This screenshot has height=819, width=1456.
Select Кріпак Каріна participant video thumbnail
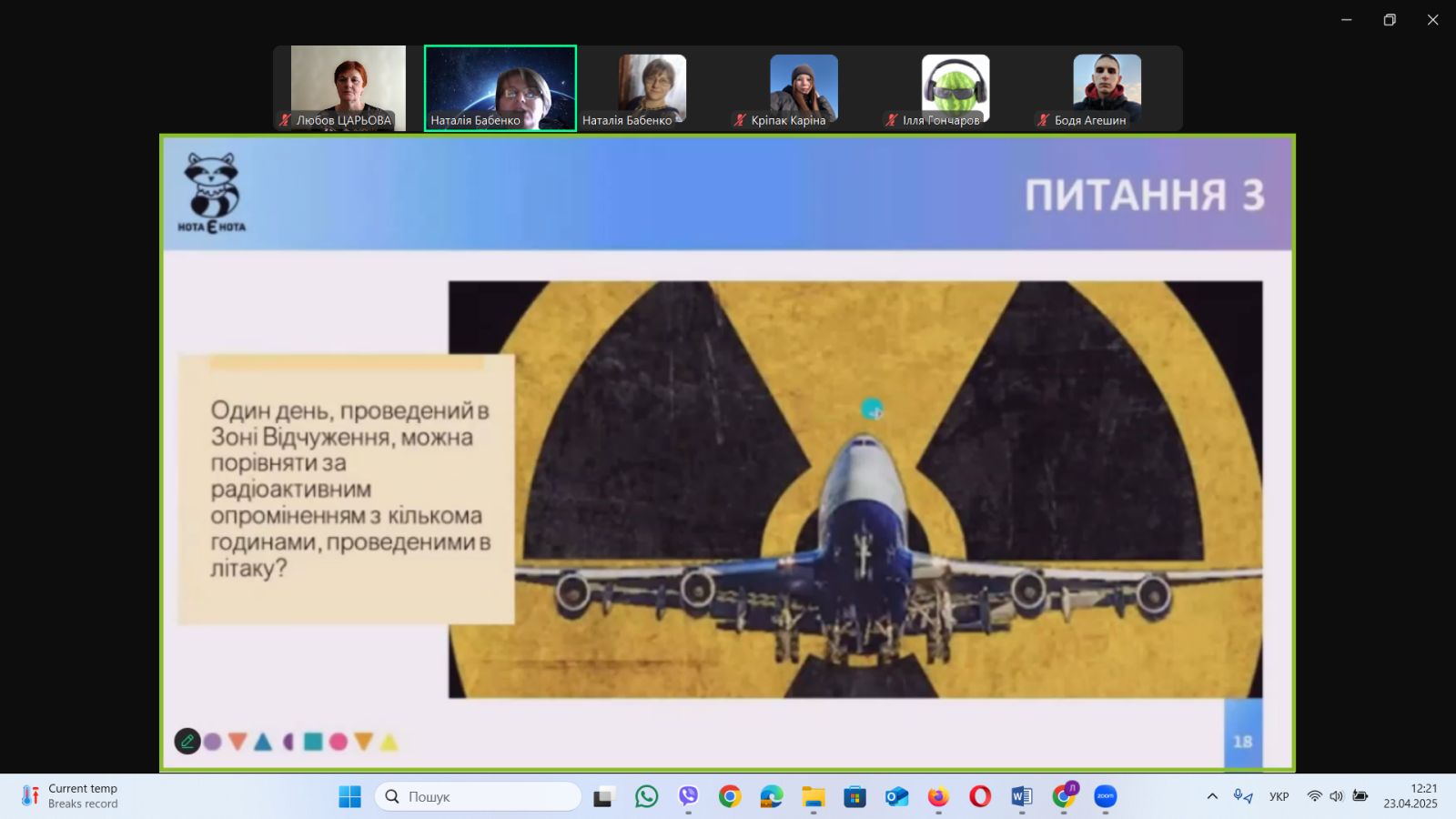pos(804,89)
